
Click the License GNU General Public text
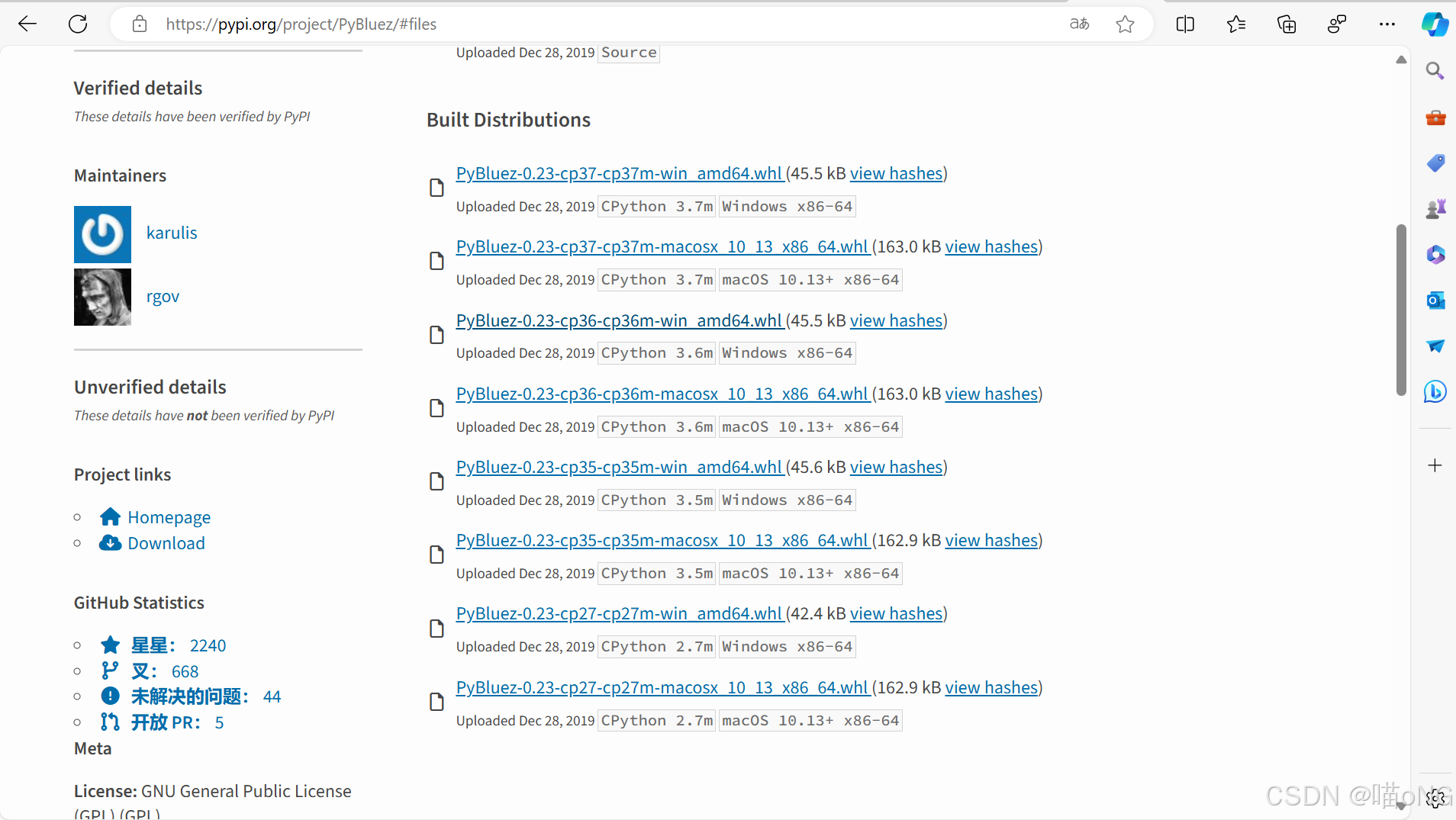pyautogui.click(x=213, y=801)
